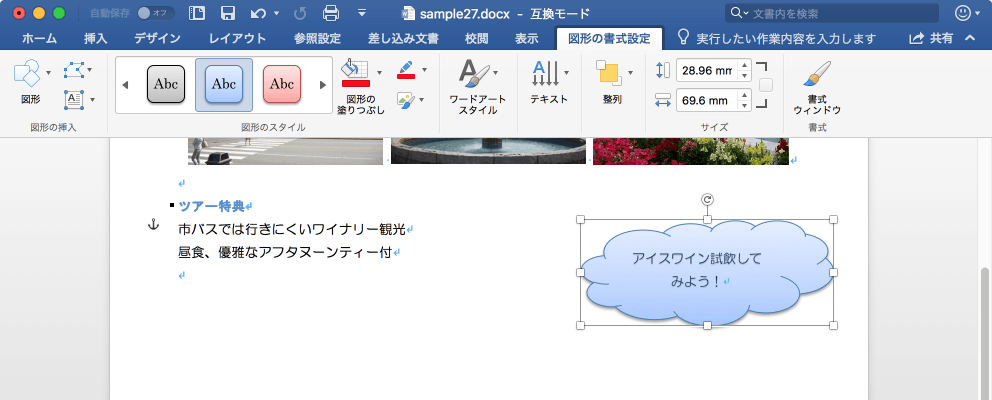Toggle the AutoSave (自動保存) switch
This screenshot has height=400, width=992.
156,13
